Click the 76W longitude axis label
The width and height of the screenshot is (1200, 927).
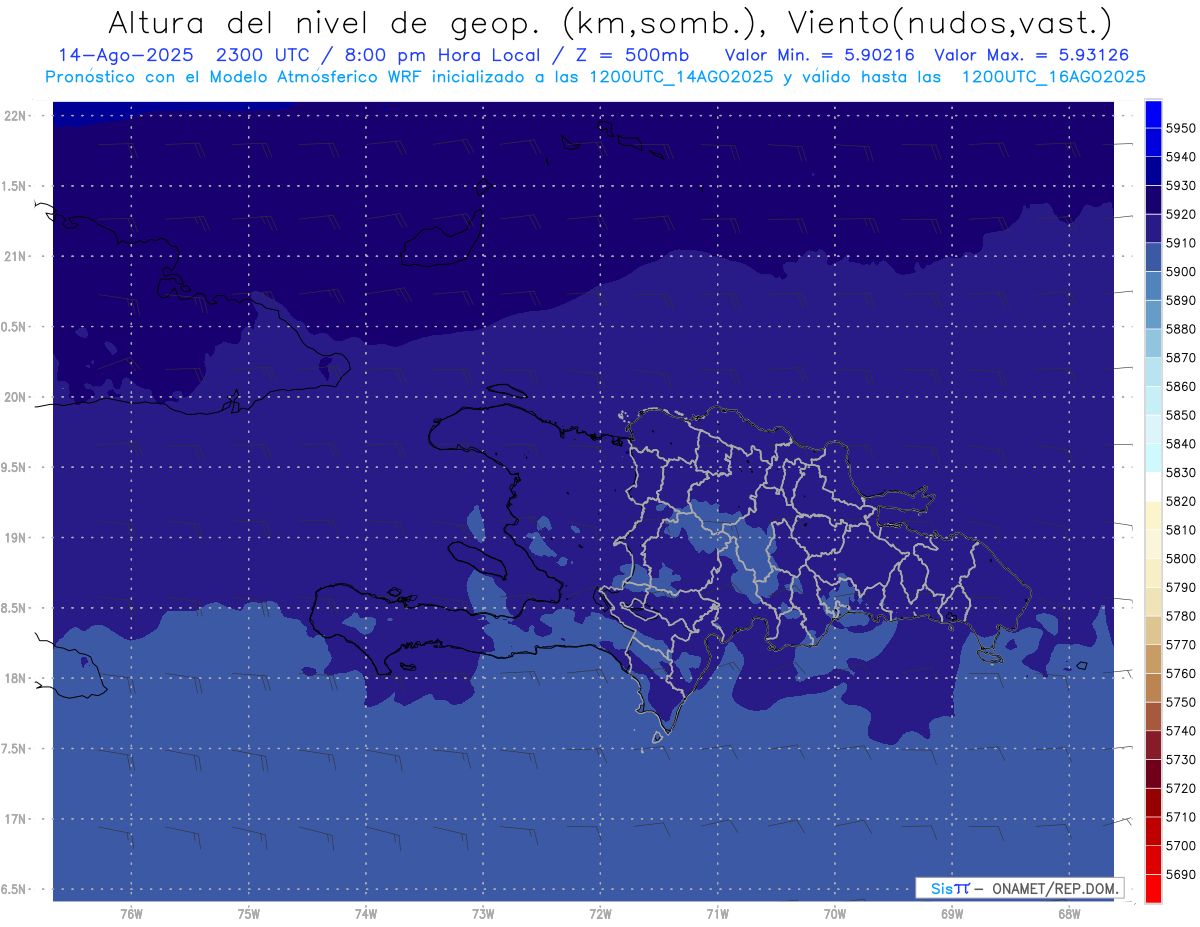point(131,914)
